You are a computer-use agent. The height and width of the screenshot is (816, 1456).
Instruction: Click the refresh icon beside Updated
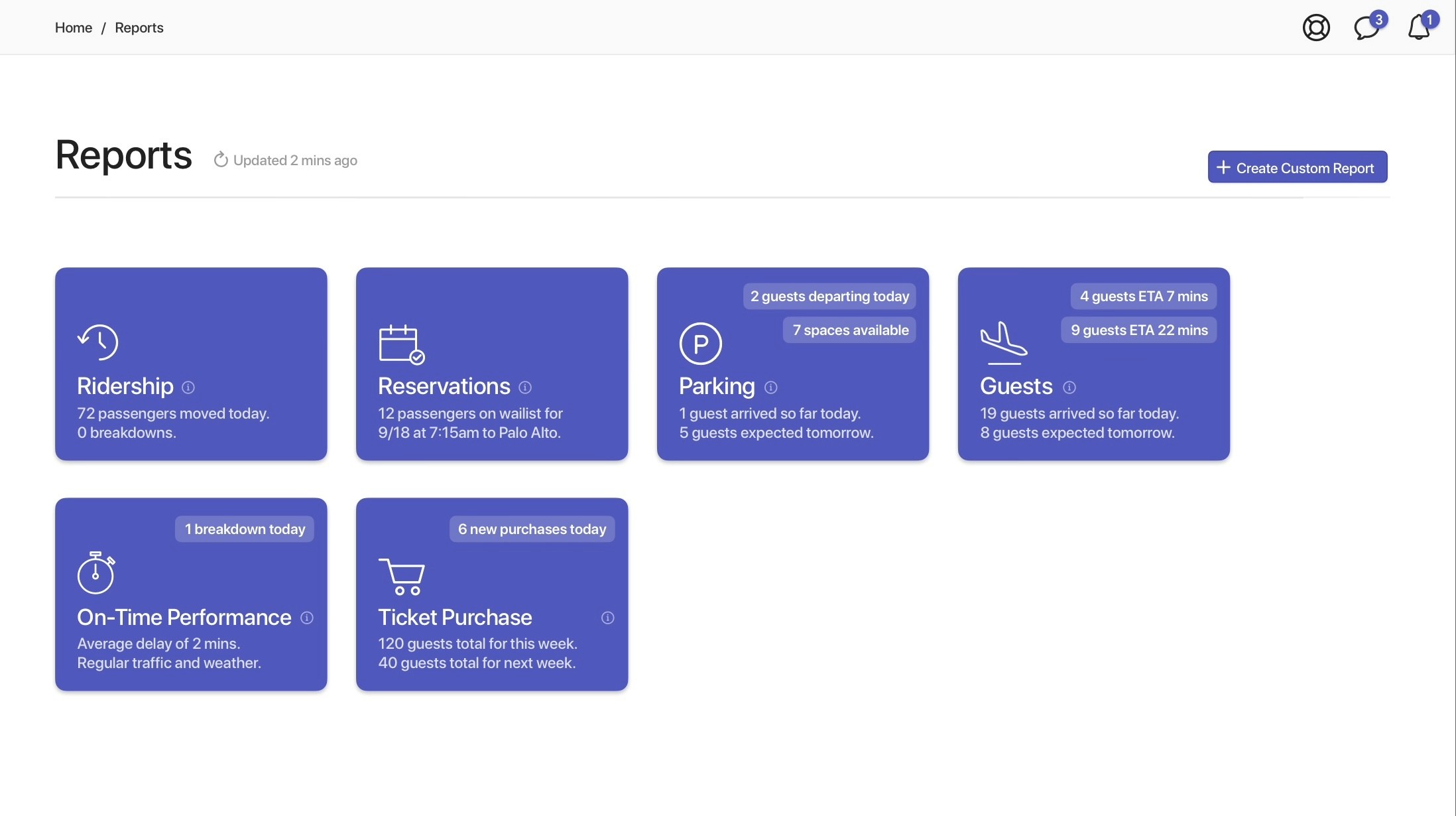tap(221, 160)
